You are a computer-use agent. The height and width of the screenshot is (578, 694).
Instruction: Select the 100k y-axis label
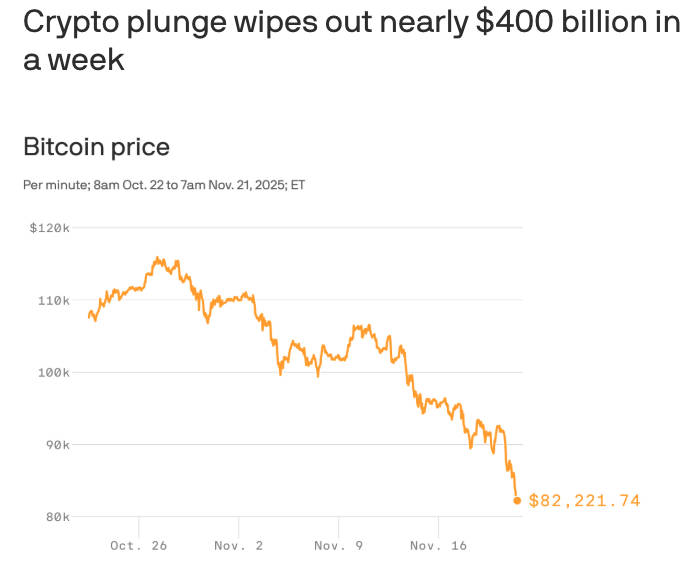pyautogui.click(x=53, y=372)
